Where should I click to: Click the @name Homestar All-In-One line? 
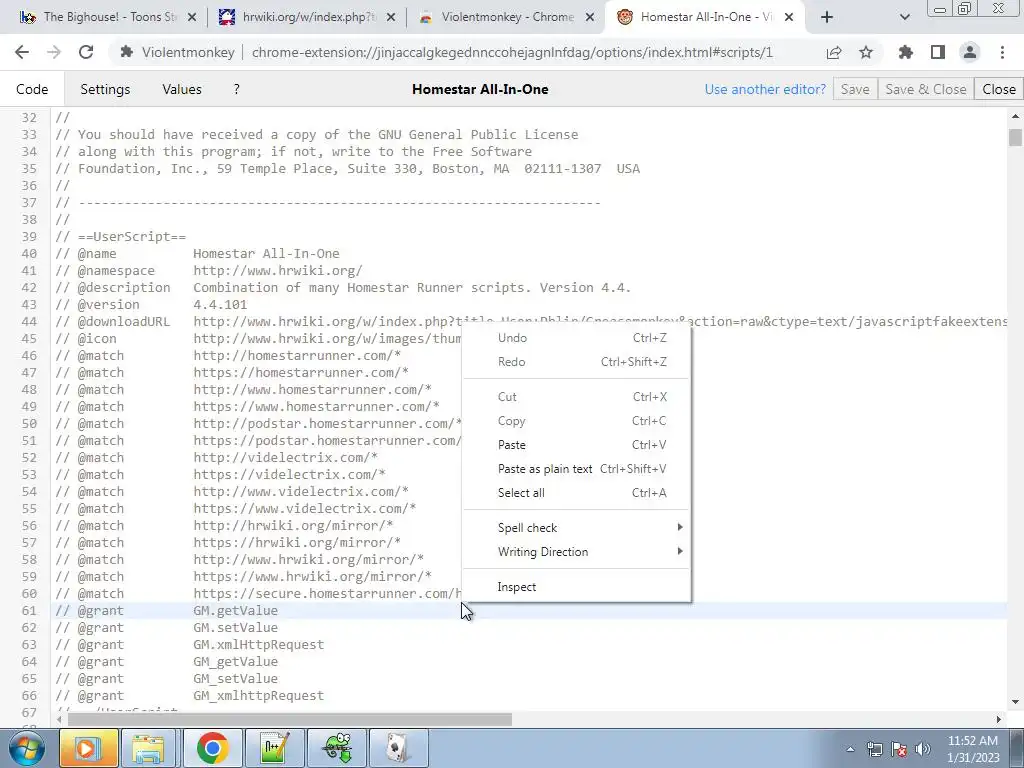[197, 253]
